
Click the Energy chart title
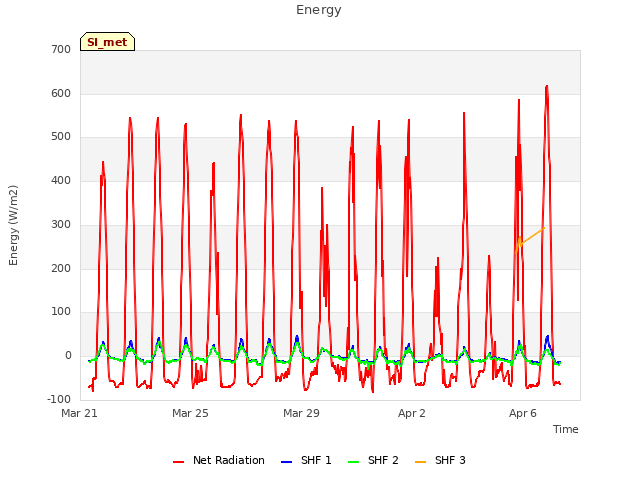click(319, 10)
